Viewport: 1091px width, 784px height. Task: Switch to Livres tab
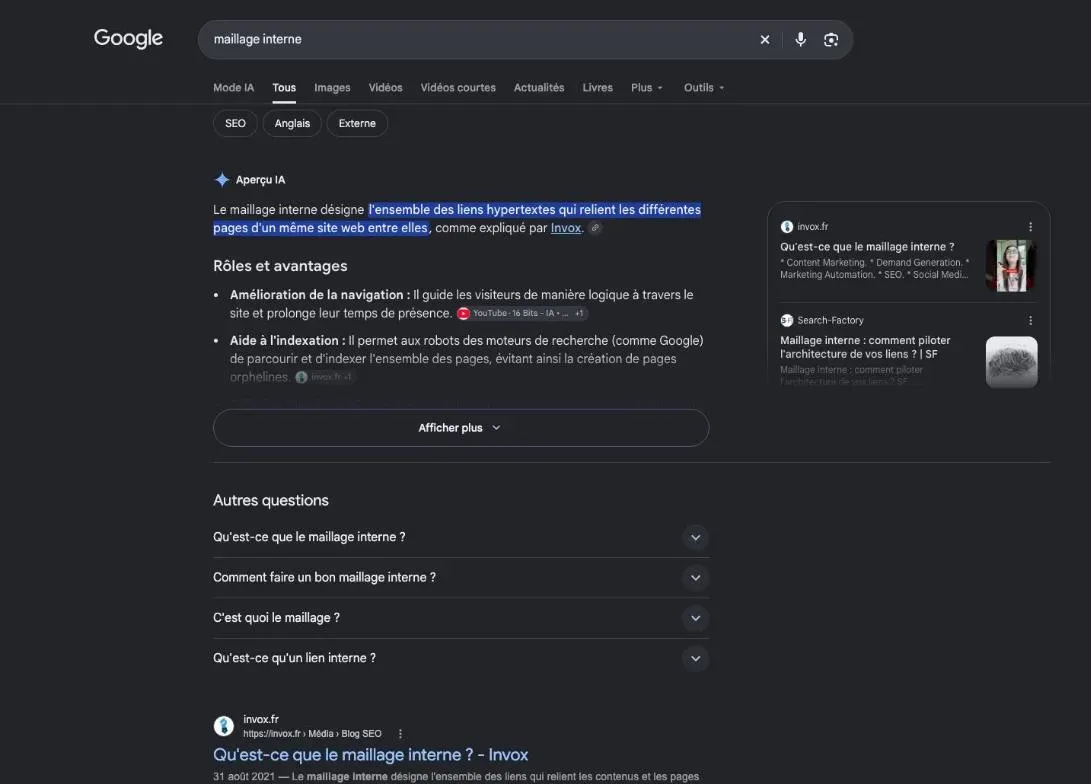click(x=598, y=88)
